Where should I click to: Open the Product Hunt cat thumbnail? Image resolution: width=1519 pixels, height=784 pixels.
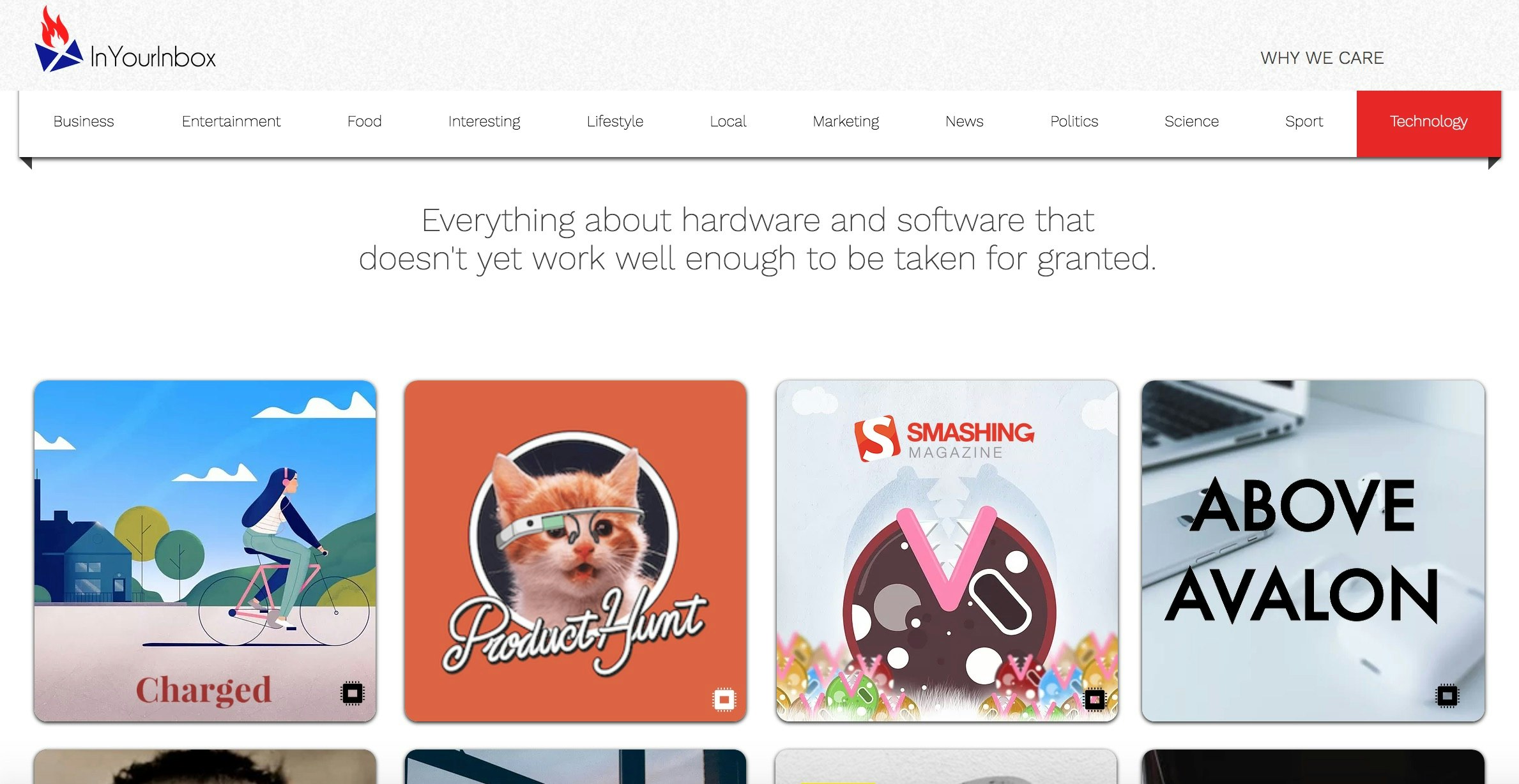coord(576,551)
